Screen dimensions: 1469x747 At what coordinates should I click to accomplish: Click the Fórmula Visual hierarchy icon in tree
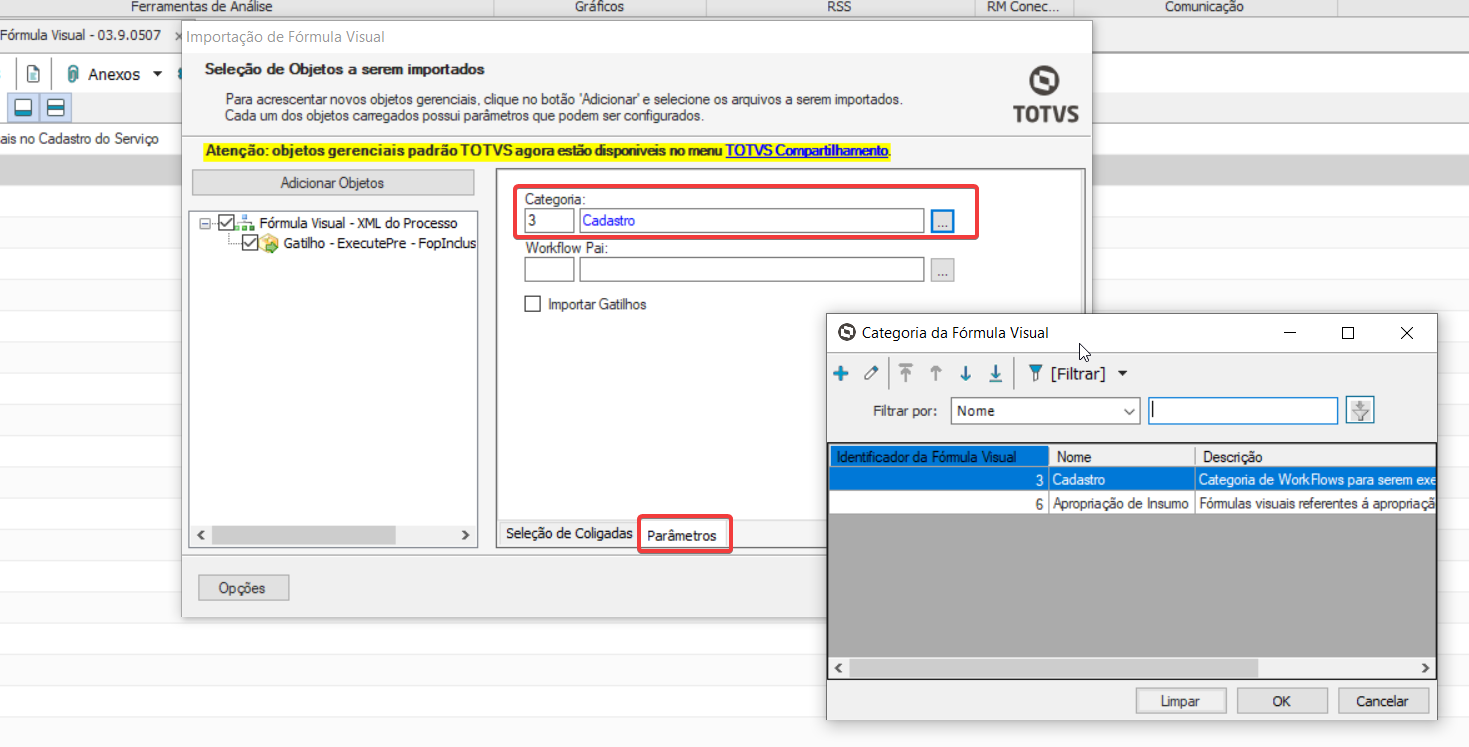pos(245,223)
